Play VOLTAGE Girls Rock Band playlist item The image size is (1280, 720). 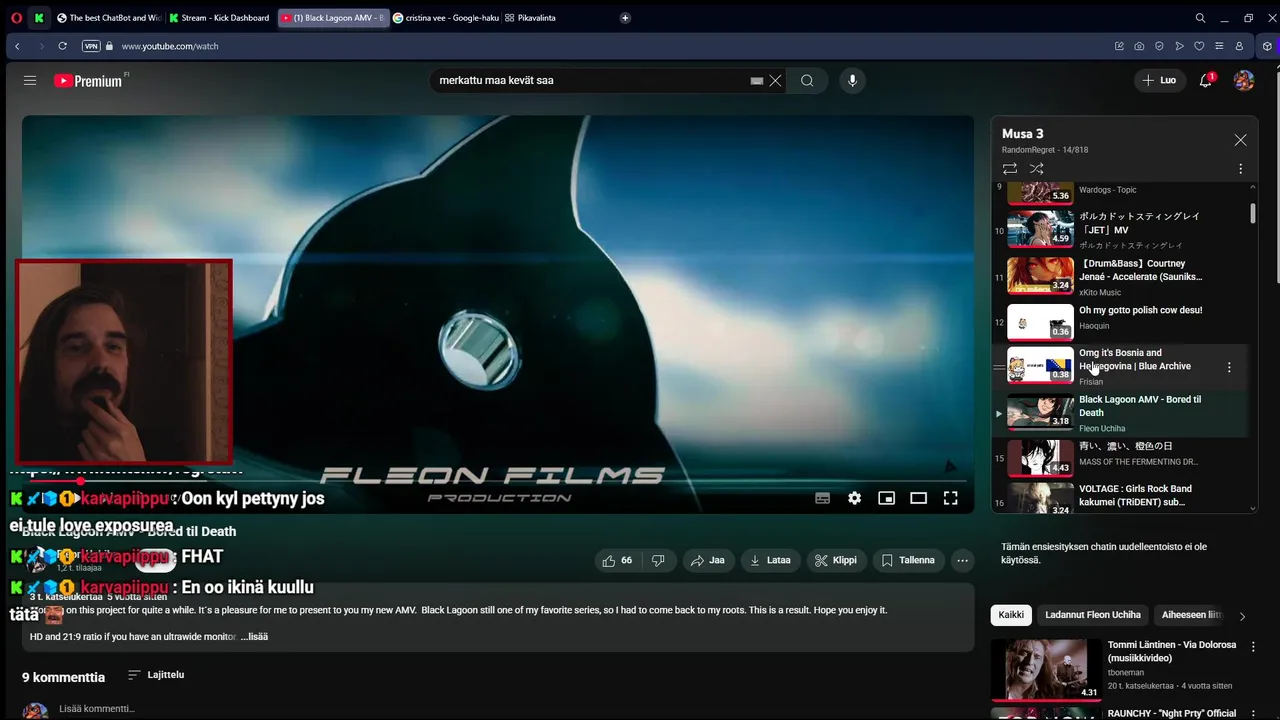(x=1120, y=497)
